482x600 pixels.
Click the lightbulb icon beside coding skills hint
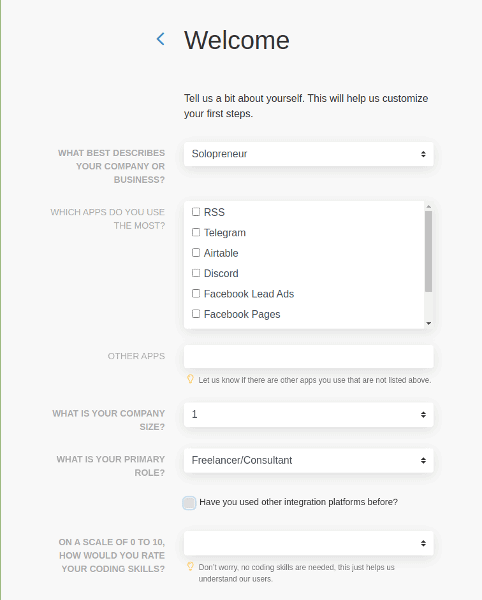click(190, 566)
